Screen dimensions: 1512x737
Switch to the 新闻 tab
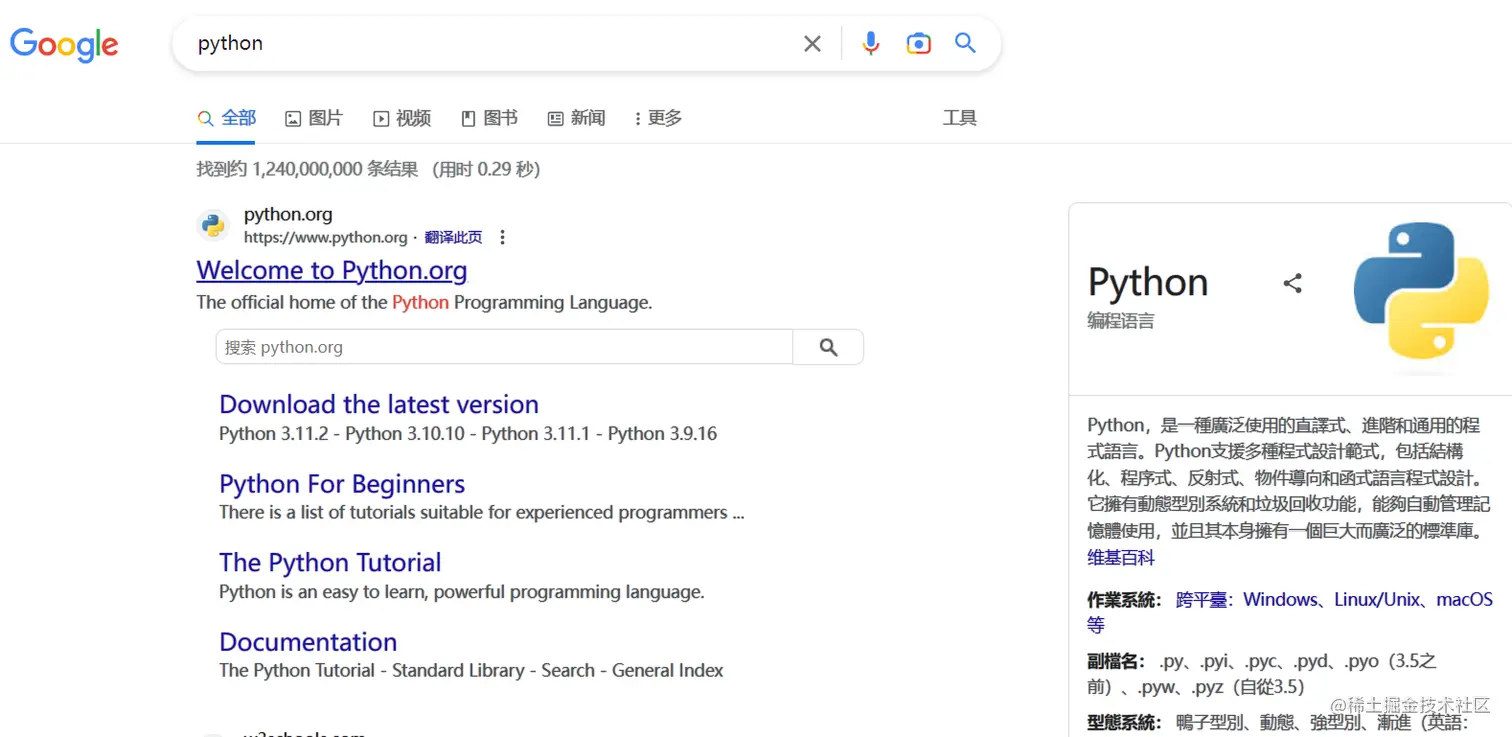click(577, 118)
